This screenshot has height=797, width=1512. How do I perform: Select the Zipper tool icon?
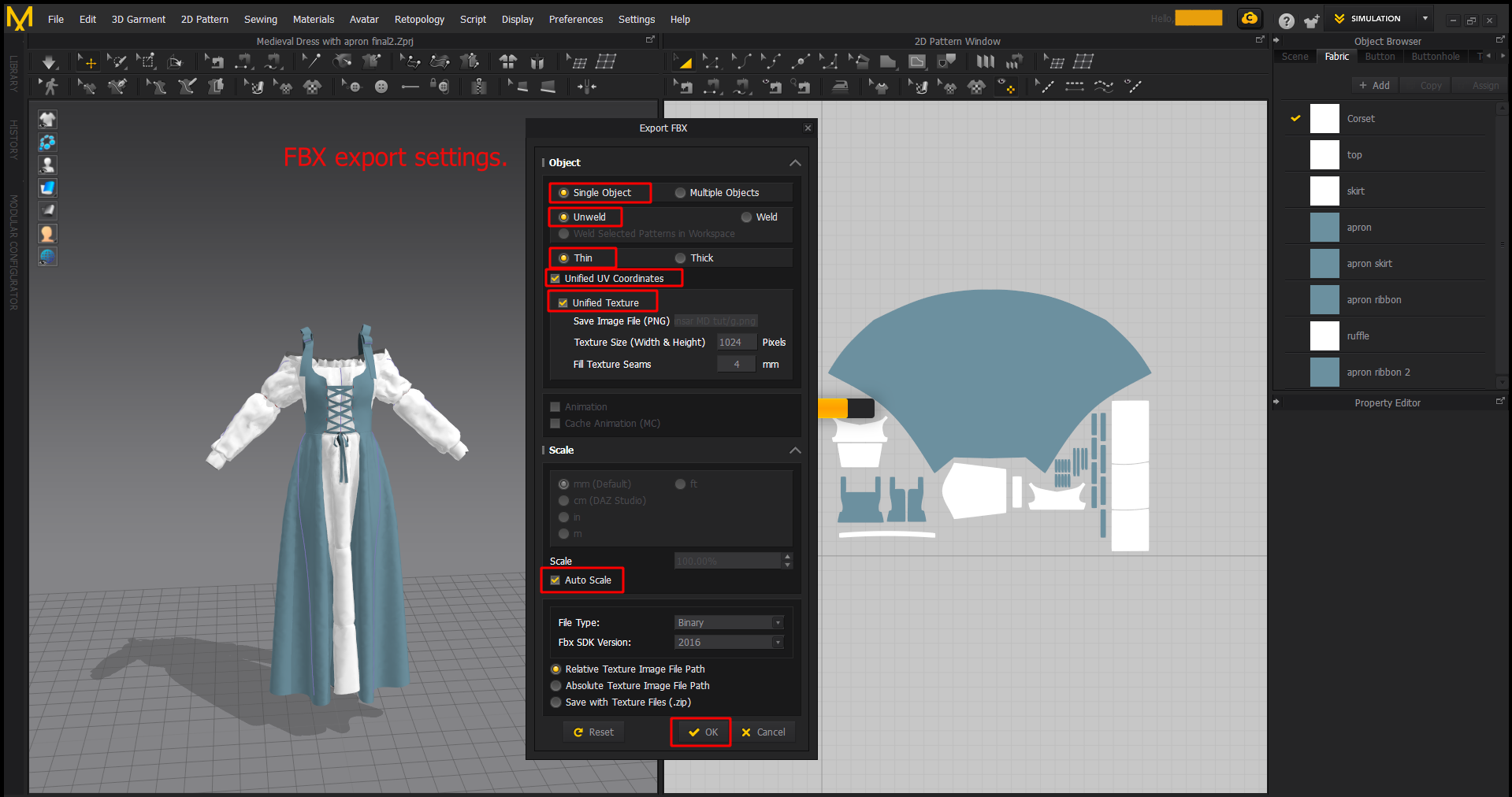[x=478, y=87]
